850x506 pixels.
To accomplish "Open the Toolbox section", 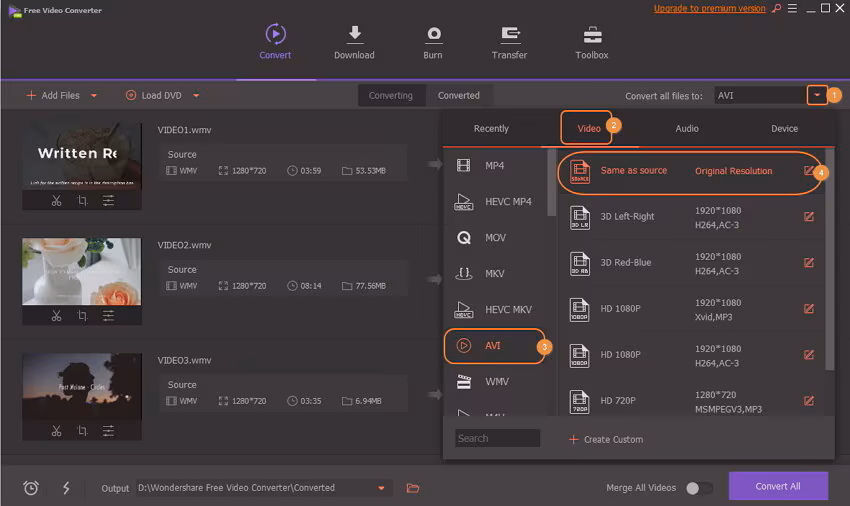I will click(x=591, y=42).
